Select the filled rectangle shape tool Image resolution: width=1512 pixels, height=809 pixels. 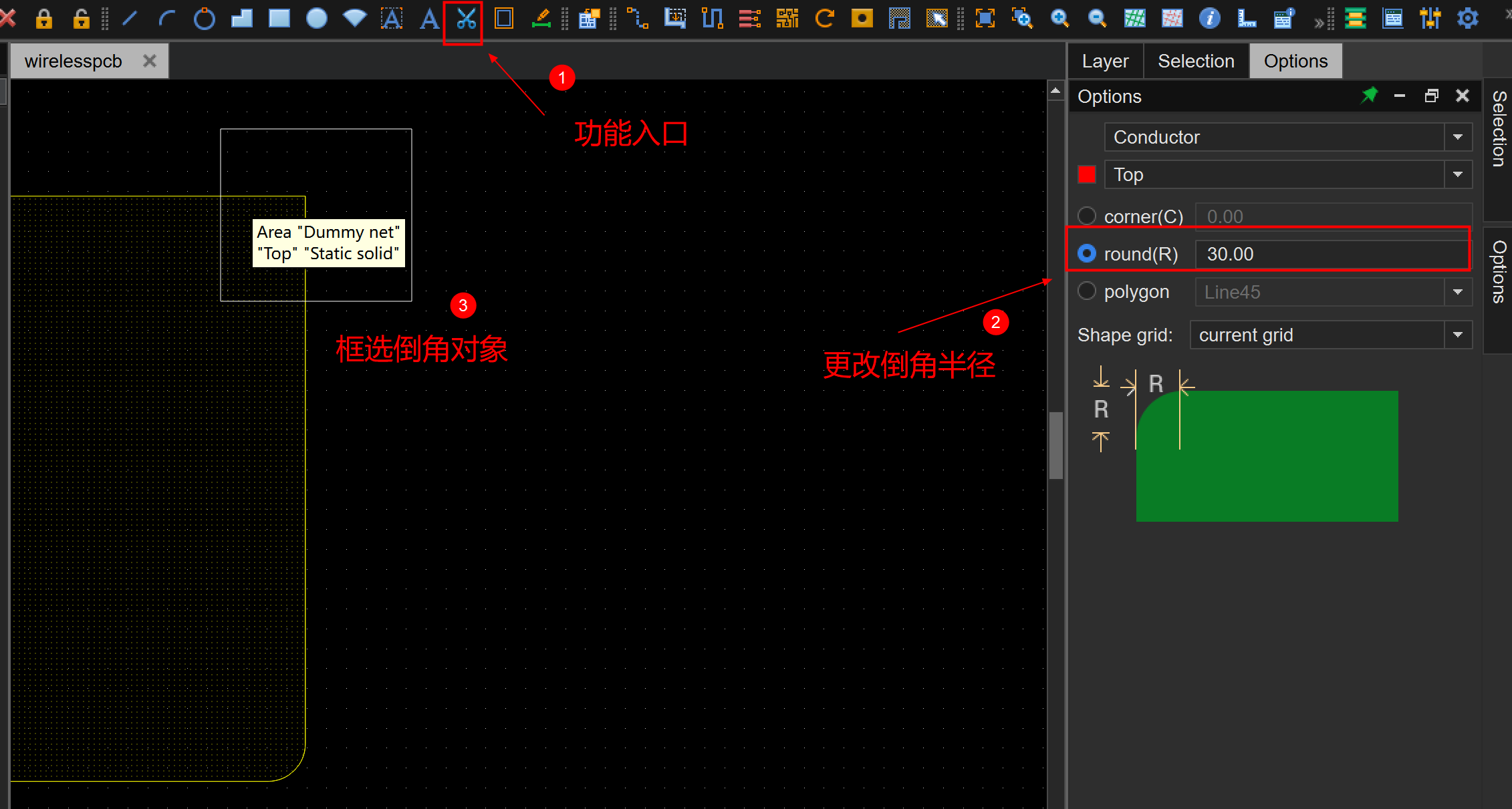279,19
